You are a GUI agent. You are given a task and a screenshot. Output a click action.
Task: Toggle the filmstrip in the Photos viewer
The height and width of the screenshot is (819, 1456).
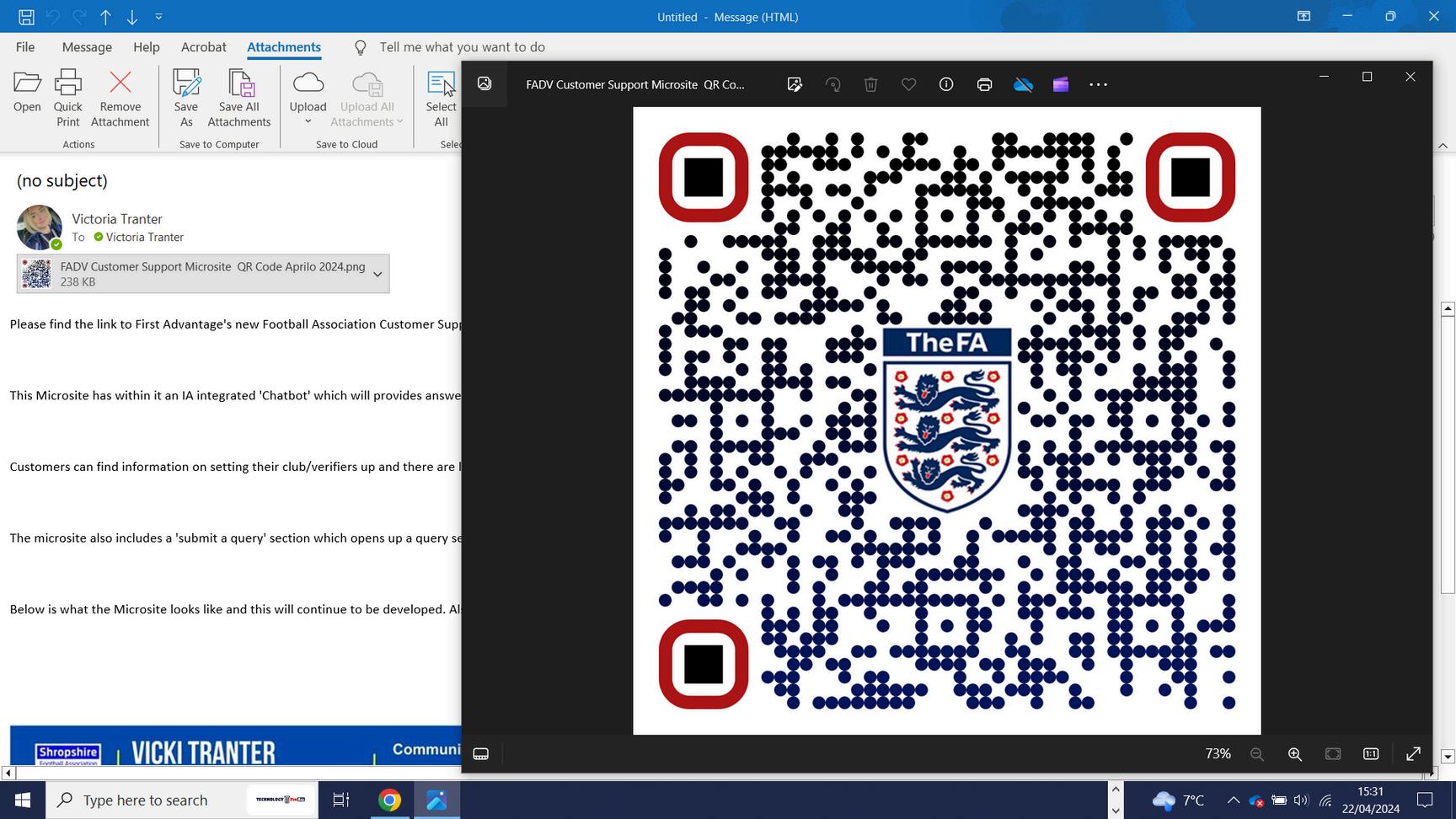(481, 754)
